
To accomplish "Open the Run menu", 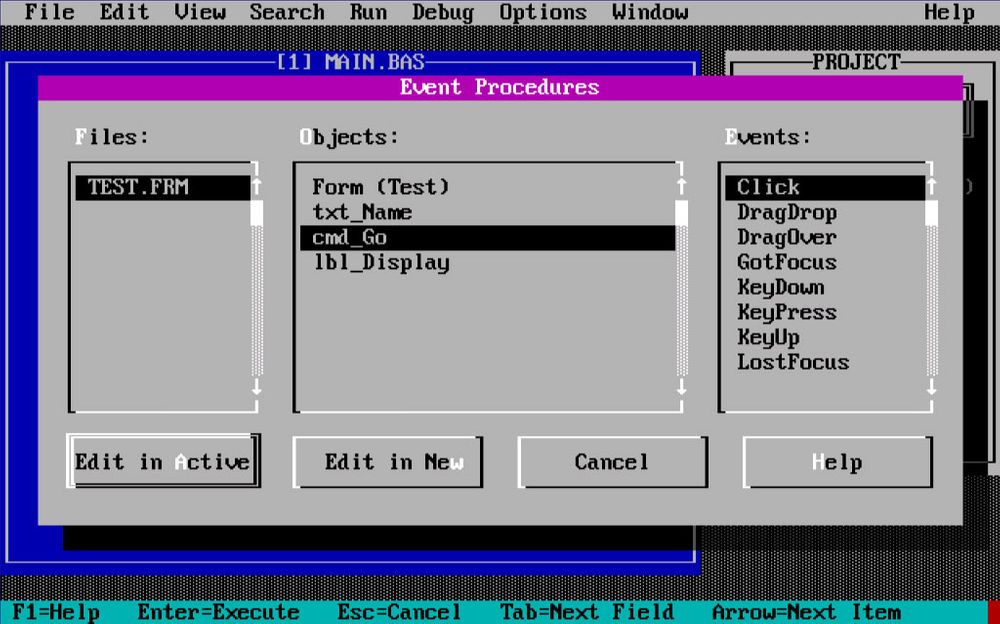I will point(368,12).
